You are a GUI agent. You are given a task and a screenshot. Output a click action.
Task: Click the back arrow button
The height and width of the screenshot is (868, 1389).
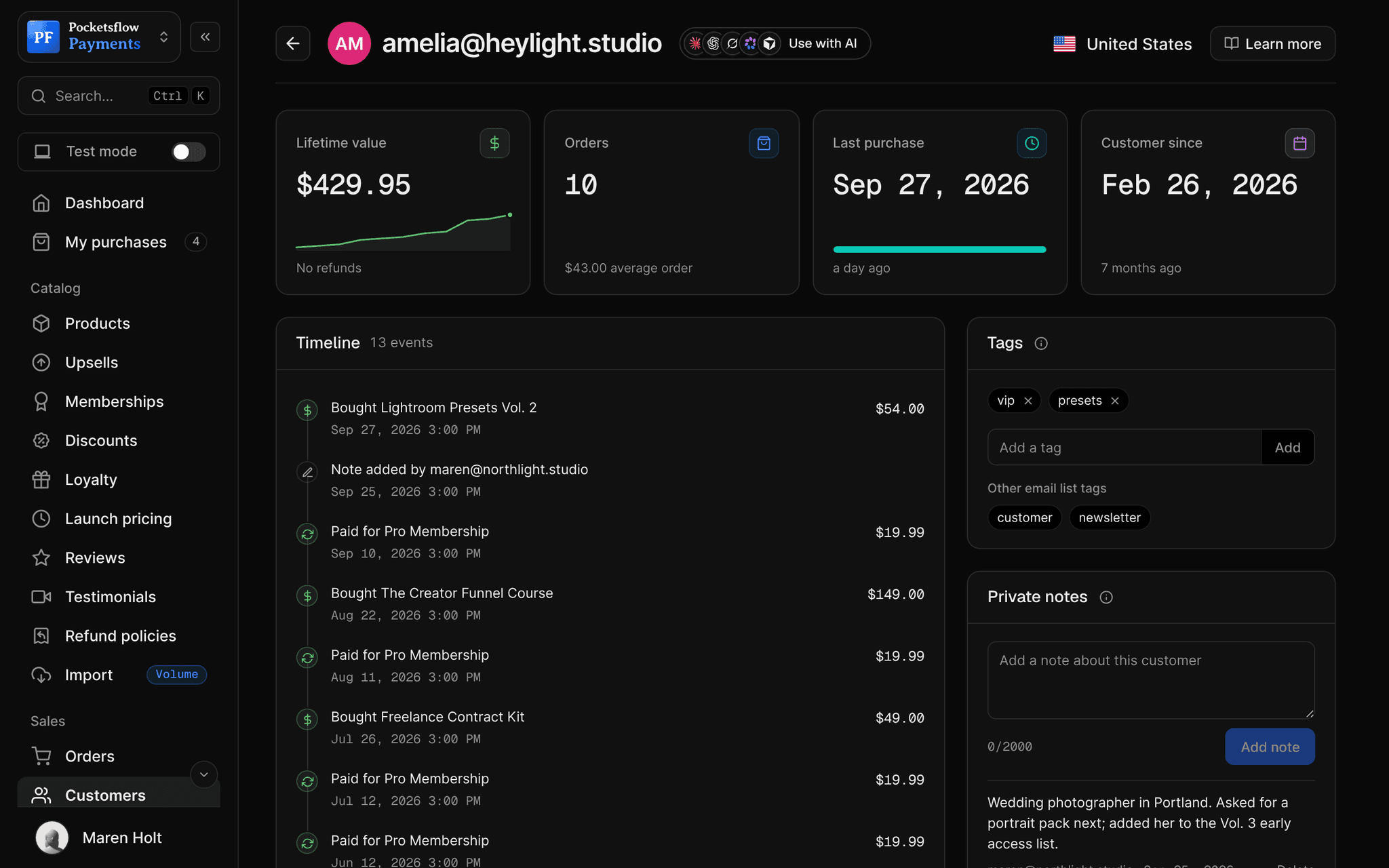[x=293, y=43]
